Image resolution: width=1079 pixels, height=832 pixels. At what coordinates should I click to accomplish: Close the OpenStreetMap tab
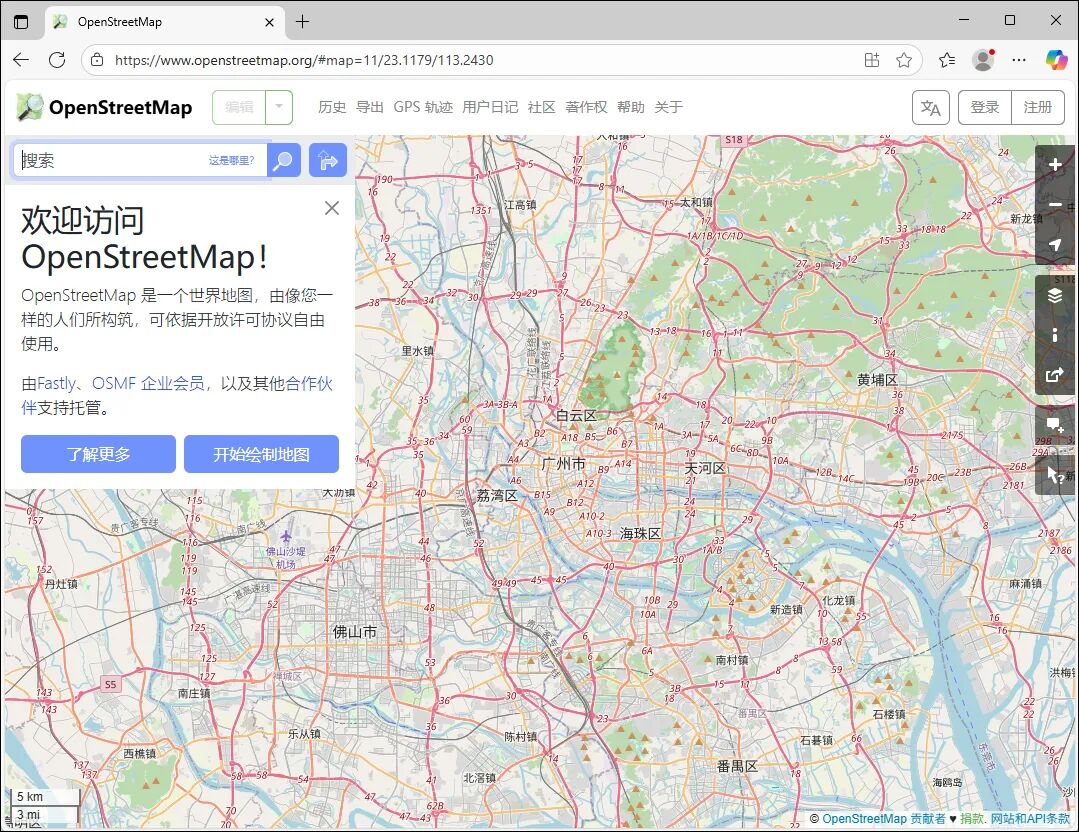click(269, 22)
